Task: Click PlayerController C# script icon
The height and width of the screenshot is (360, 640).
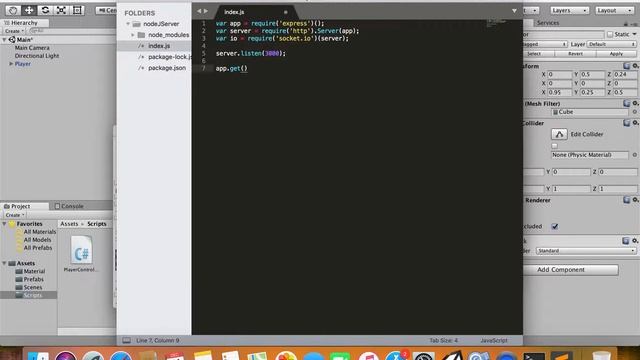Action: point(81,250)
